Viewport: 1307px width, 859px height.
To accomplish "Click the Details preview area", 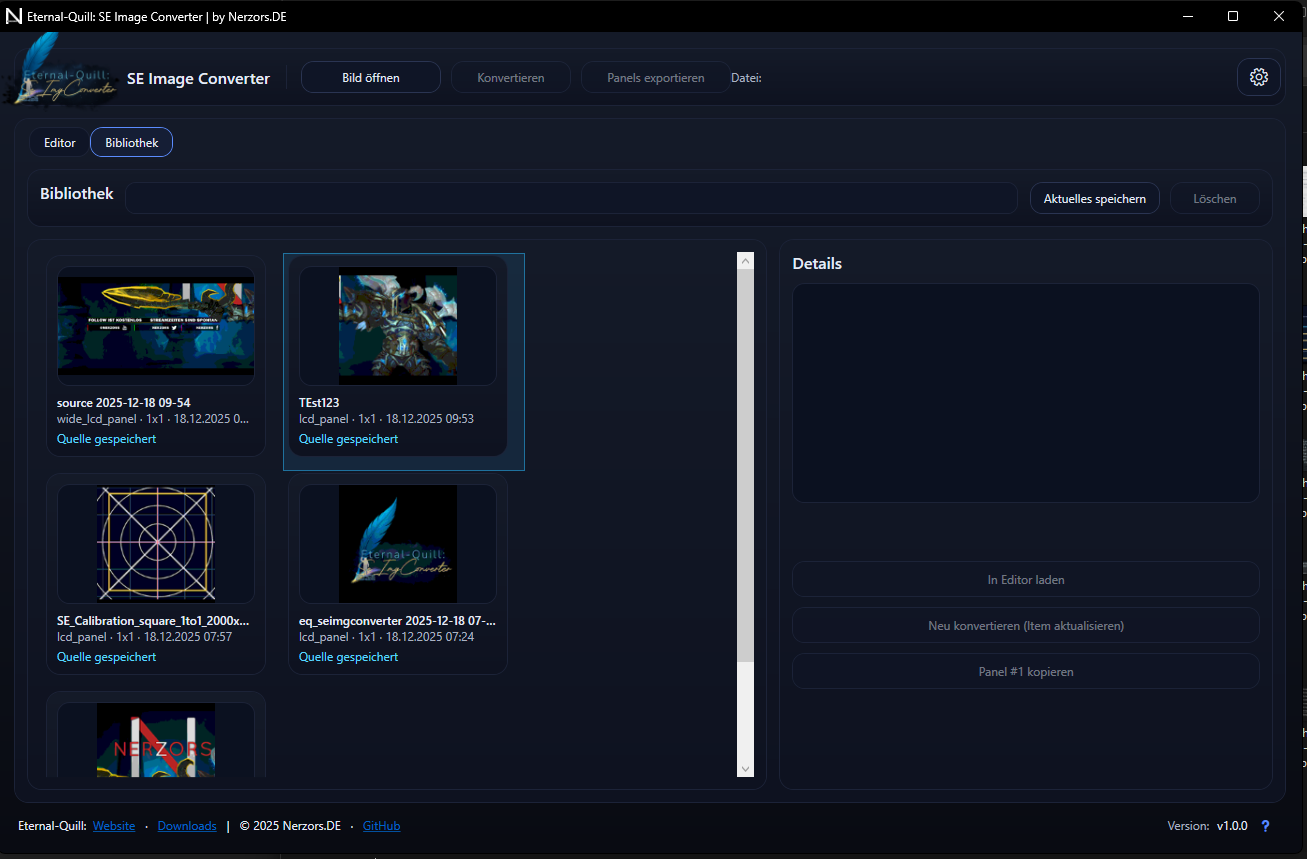I will coord(1026,393).
